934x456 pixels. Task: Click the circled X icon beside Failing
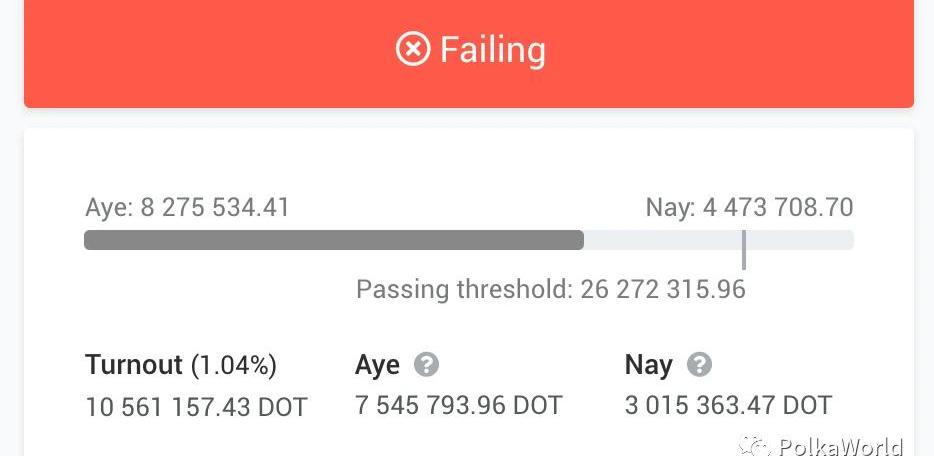[413, 49]
